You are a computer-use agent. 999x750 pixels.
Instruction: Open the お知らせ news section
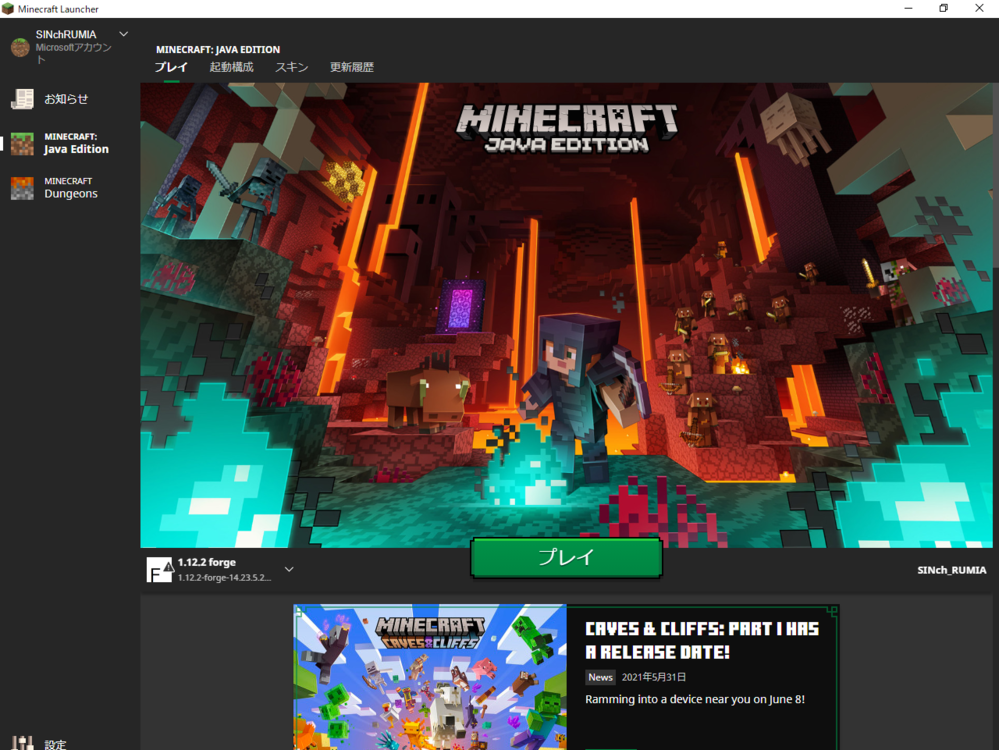click(x=66, y=99)
